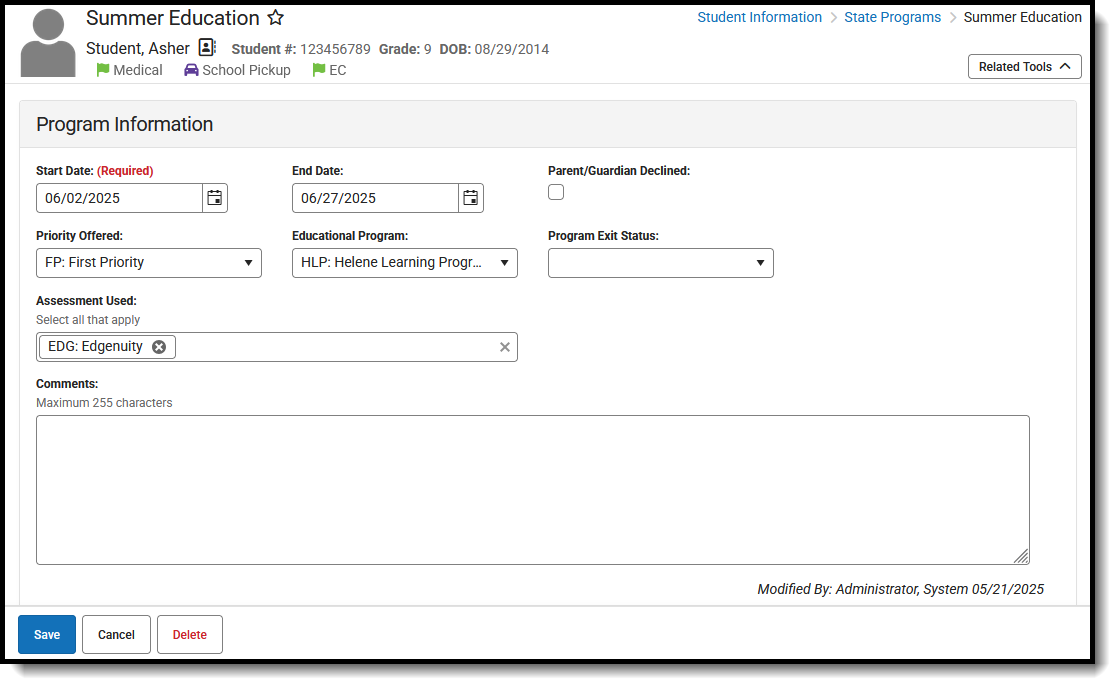Open End Date calendar picker
Screen dimensions: 1120x689
pyautogui.click(x=471, y=198)
